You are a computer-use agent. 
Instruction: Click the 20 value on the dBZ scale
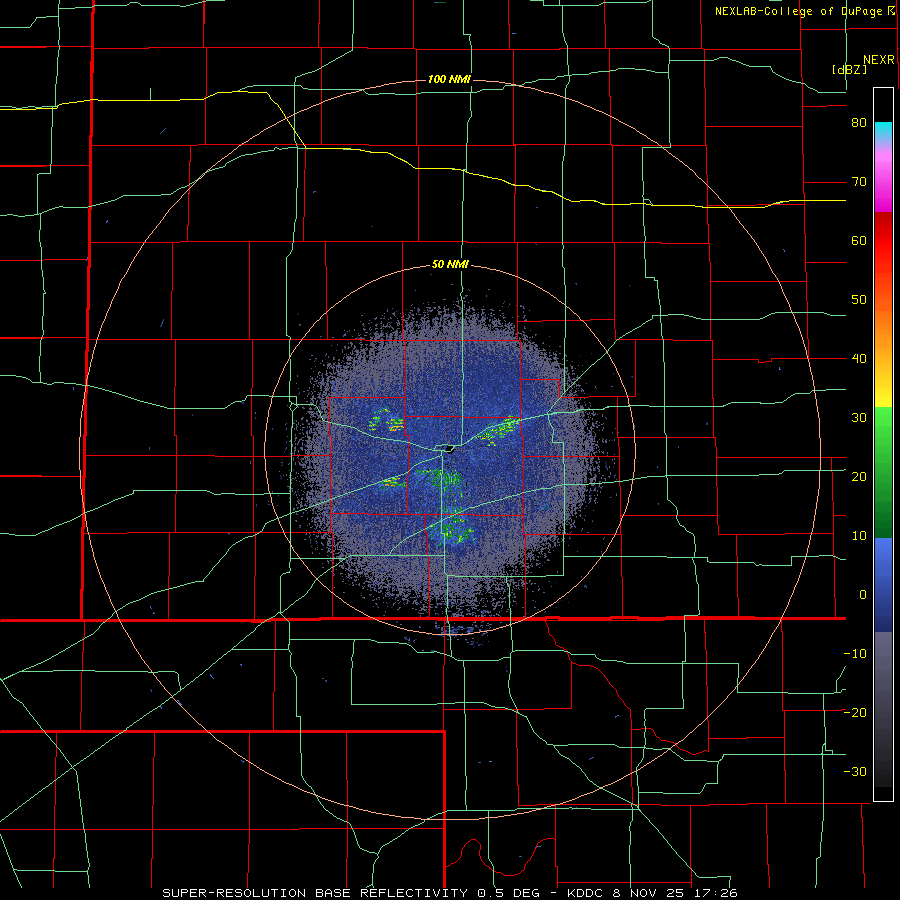859,476
